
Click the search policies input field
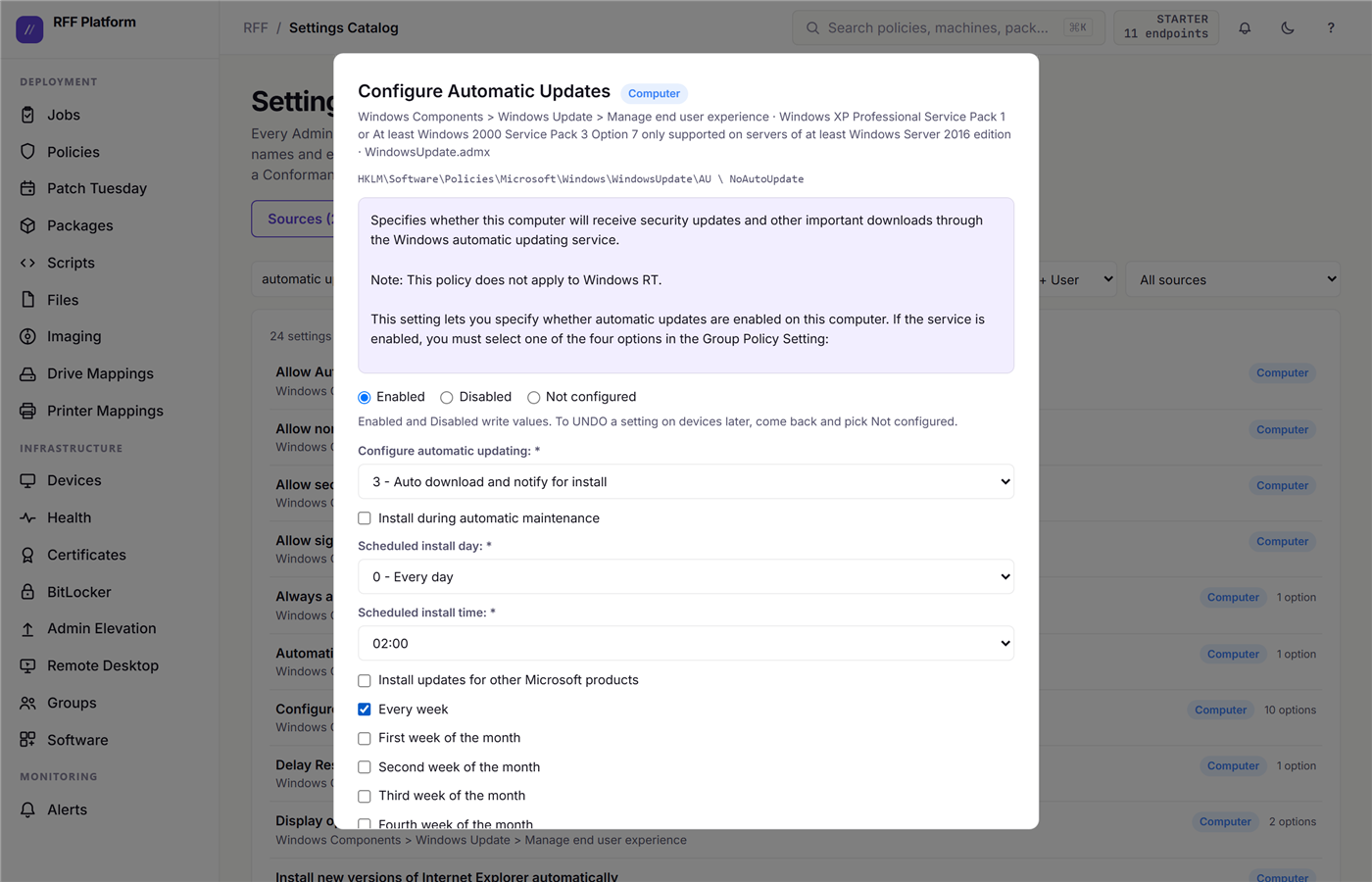tap(949, 27)
